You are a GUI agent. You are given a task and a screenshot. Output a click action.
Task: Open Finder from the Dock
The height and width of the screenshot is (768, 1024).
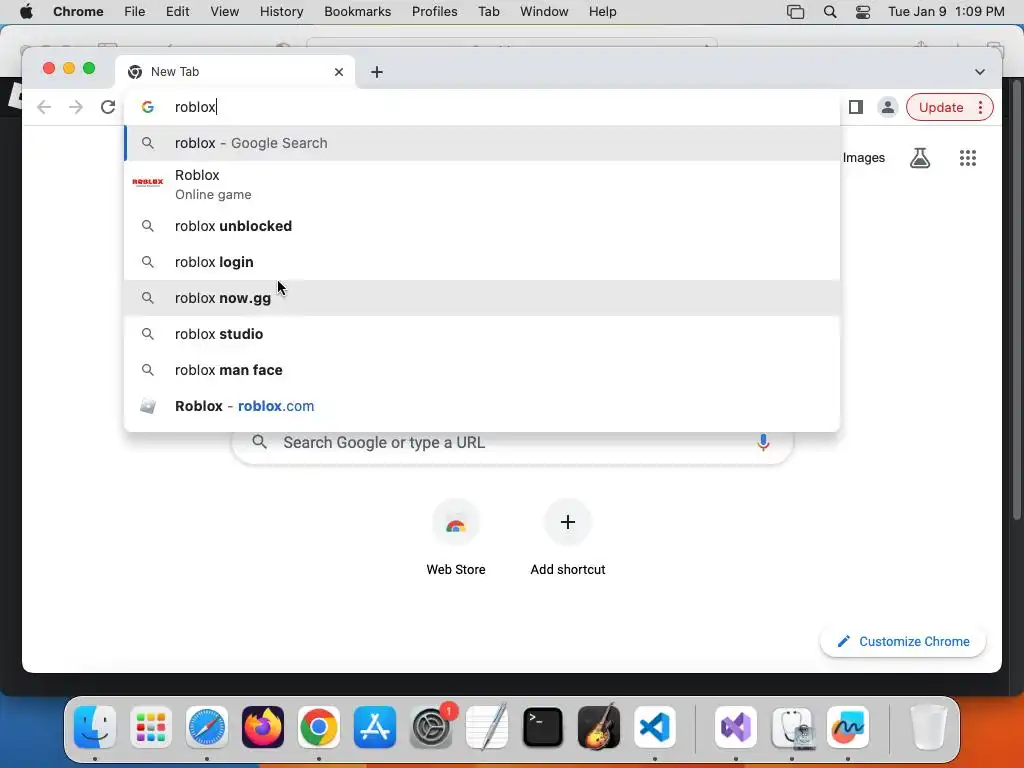pos(95,727)
